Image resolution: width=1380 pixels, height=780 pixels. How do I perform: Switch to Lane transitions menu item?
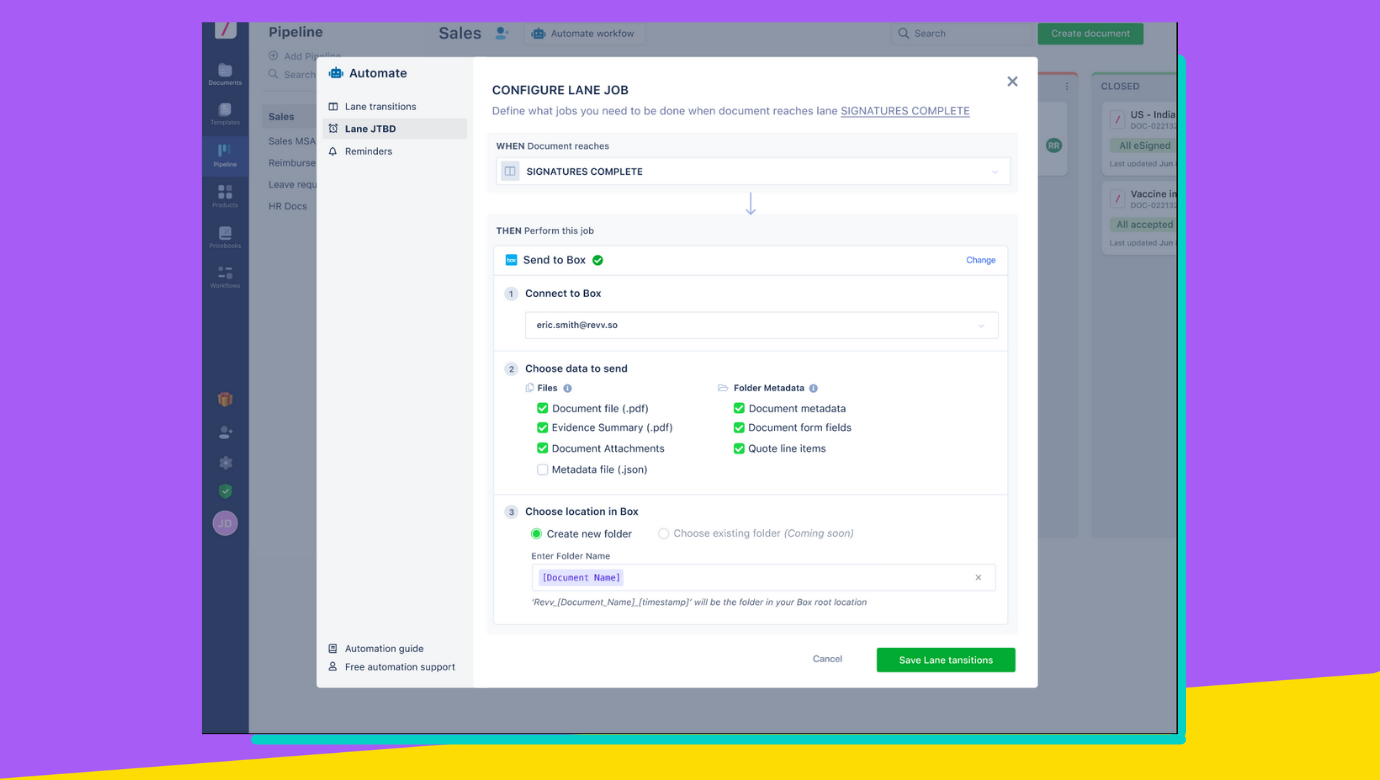[x=380, y=106]
